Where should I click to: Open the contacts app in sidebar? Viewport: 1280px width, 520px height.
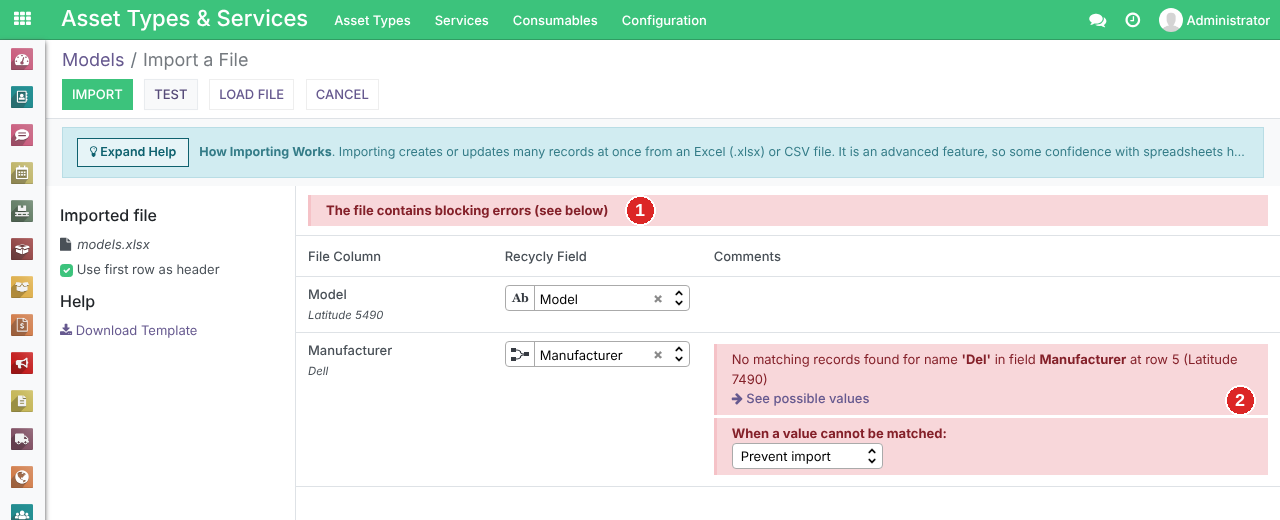22,97
